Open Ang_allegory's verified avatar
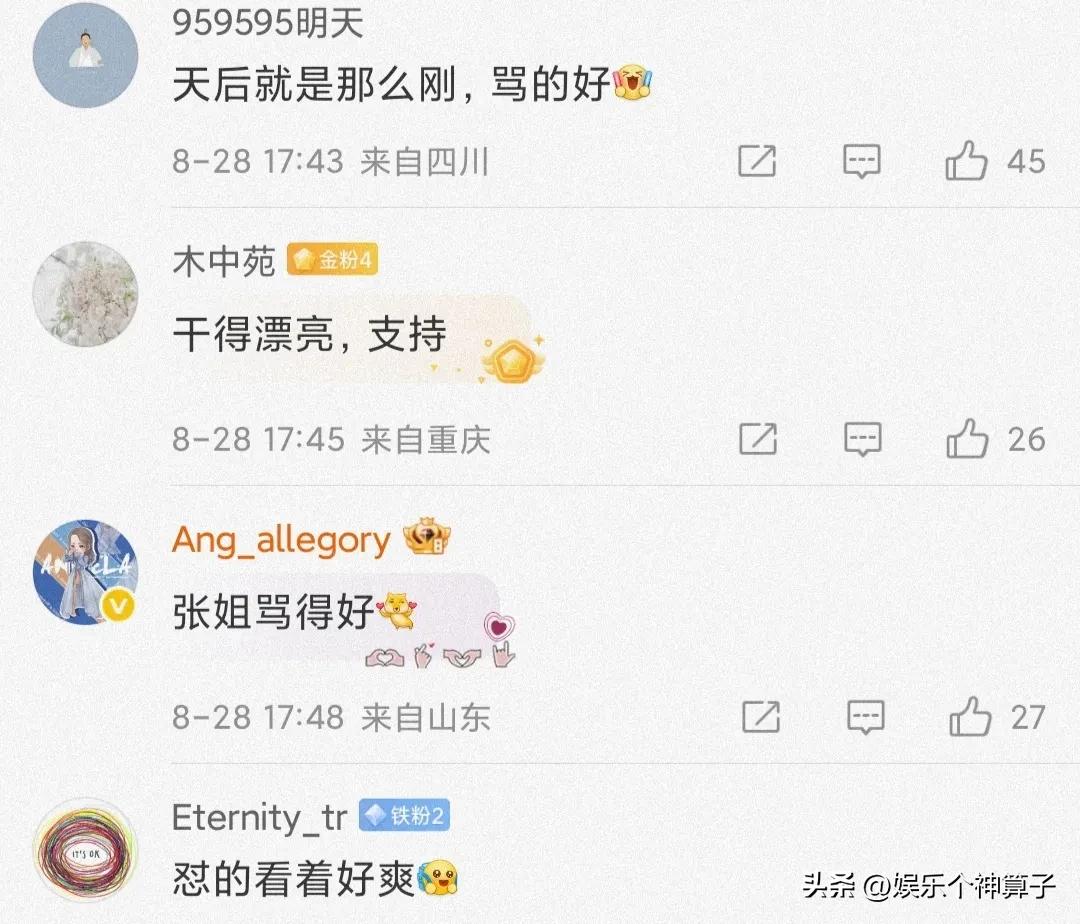 pyautogui.click(x=85, y=572)
